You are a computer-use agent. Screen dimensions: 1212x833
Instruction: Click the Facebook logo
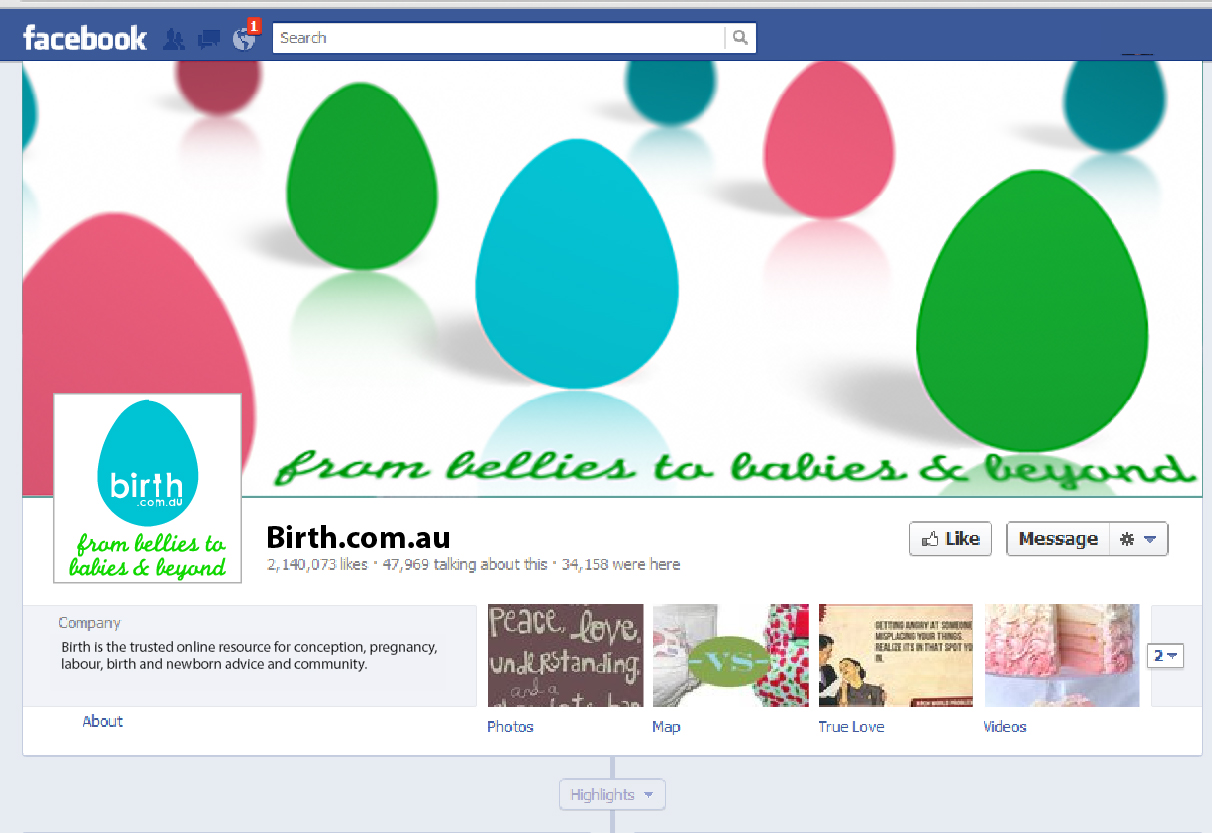(85, 39)
